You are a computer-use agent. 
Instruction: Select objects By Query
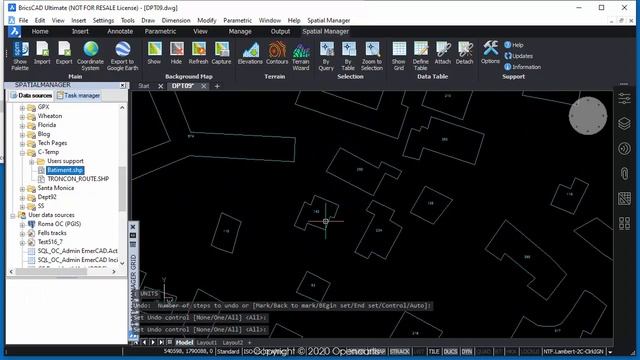pos(326,56)
